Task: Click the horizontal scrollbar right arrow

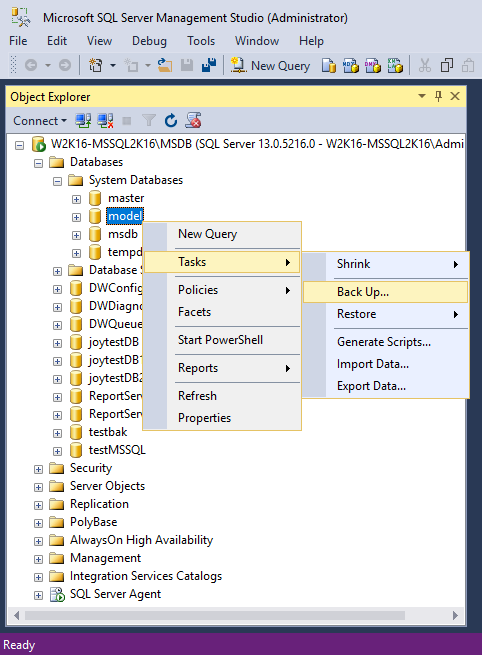Action: [x=455, y=615]
